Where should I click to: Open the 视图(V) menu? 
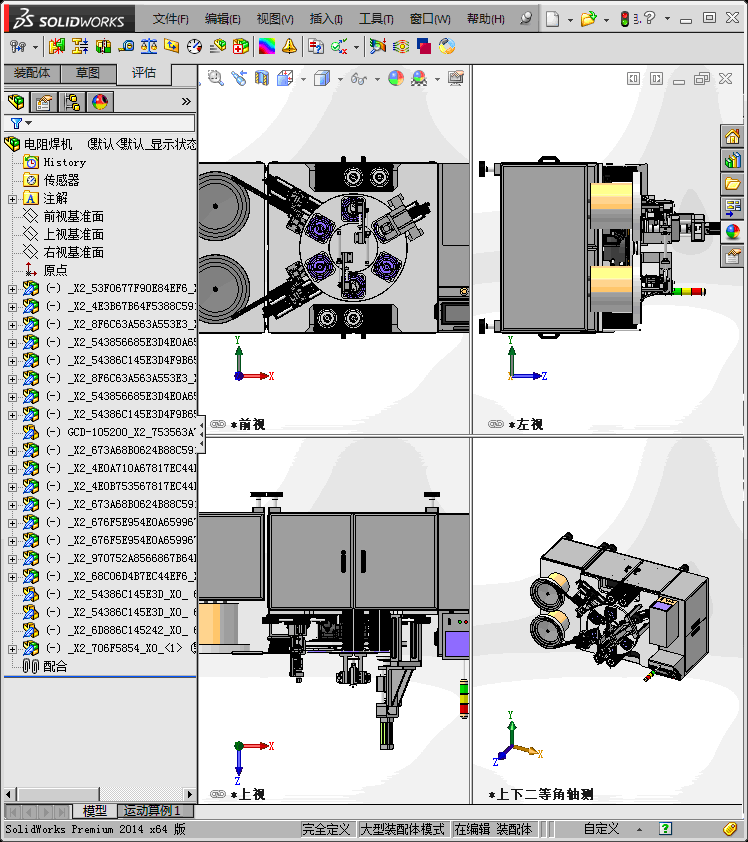click(x=275, y=19)
